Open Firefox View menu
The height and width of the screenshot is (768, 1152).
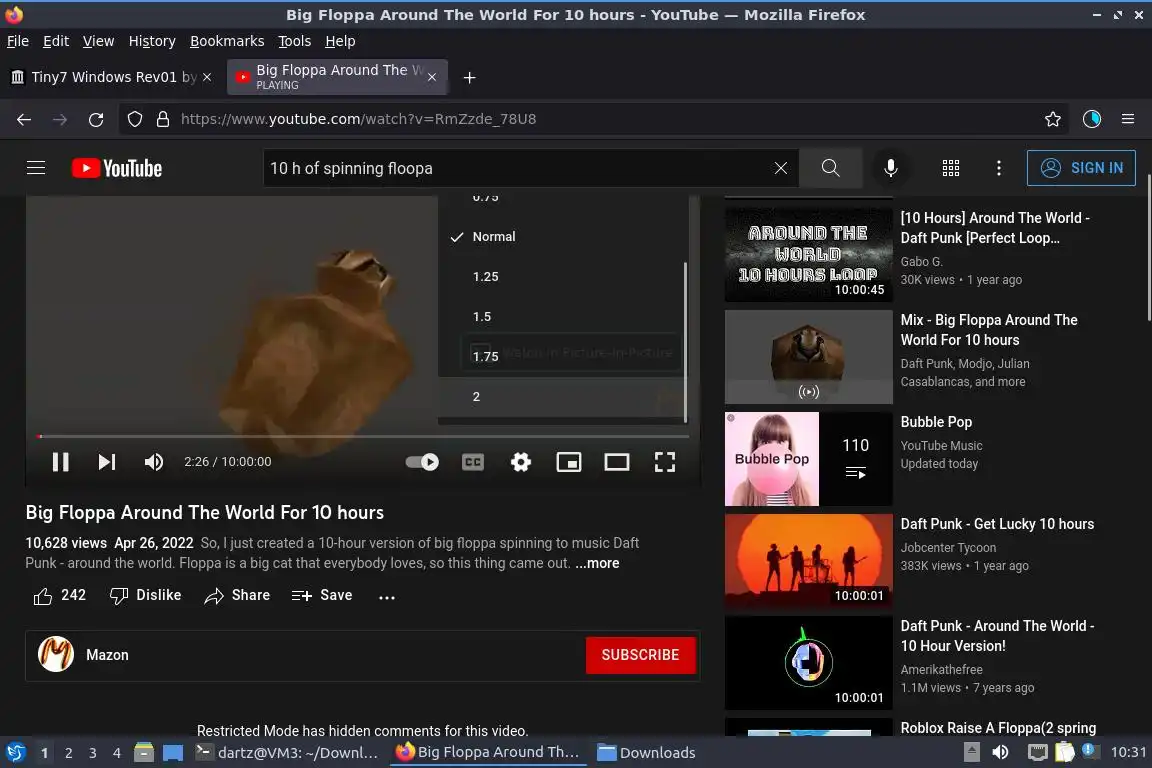pos(98,41)
